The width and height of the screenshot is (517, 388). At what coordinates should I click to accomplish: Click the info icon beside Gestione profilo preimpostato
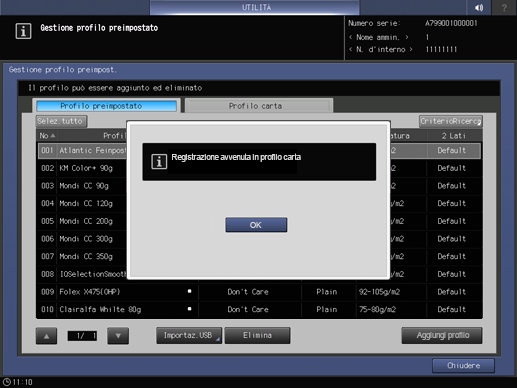coord(23,31)
